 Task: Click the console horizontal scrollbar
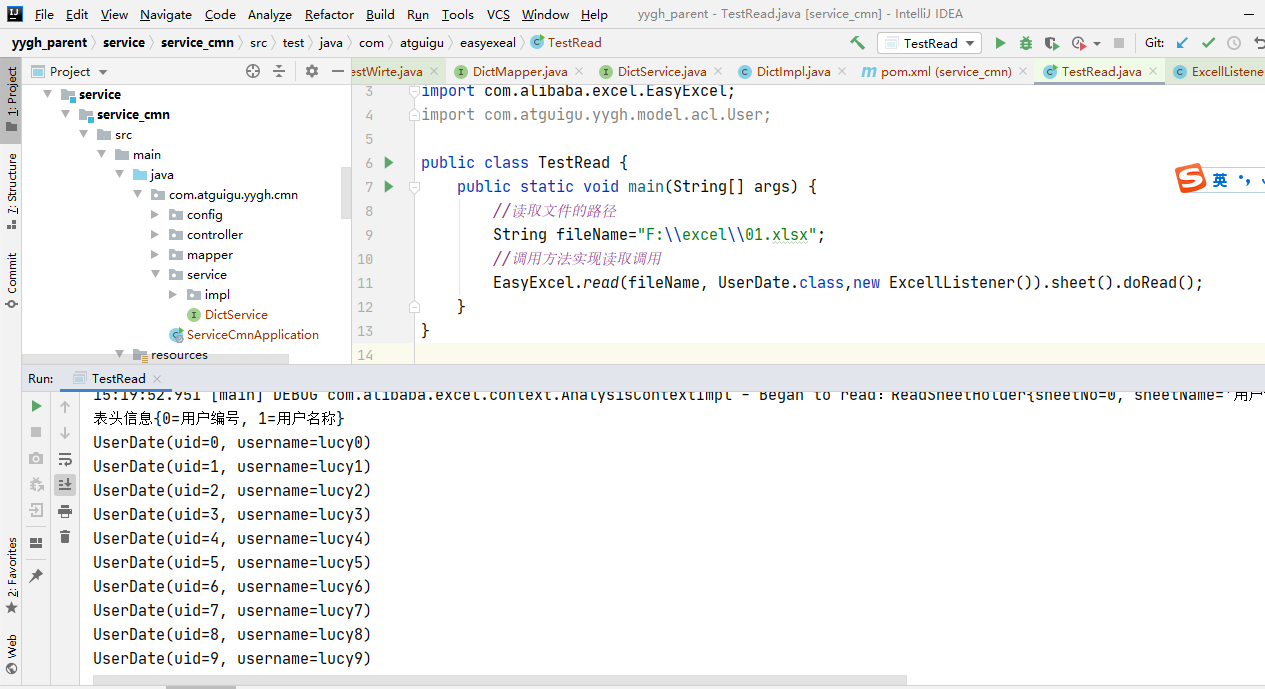(x=500, y=680)
